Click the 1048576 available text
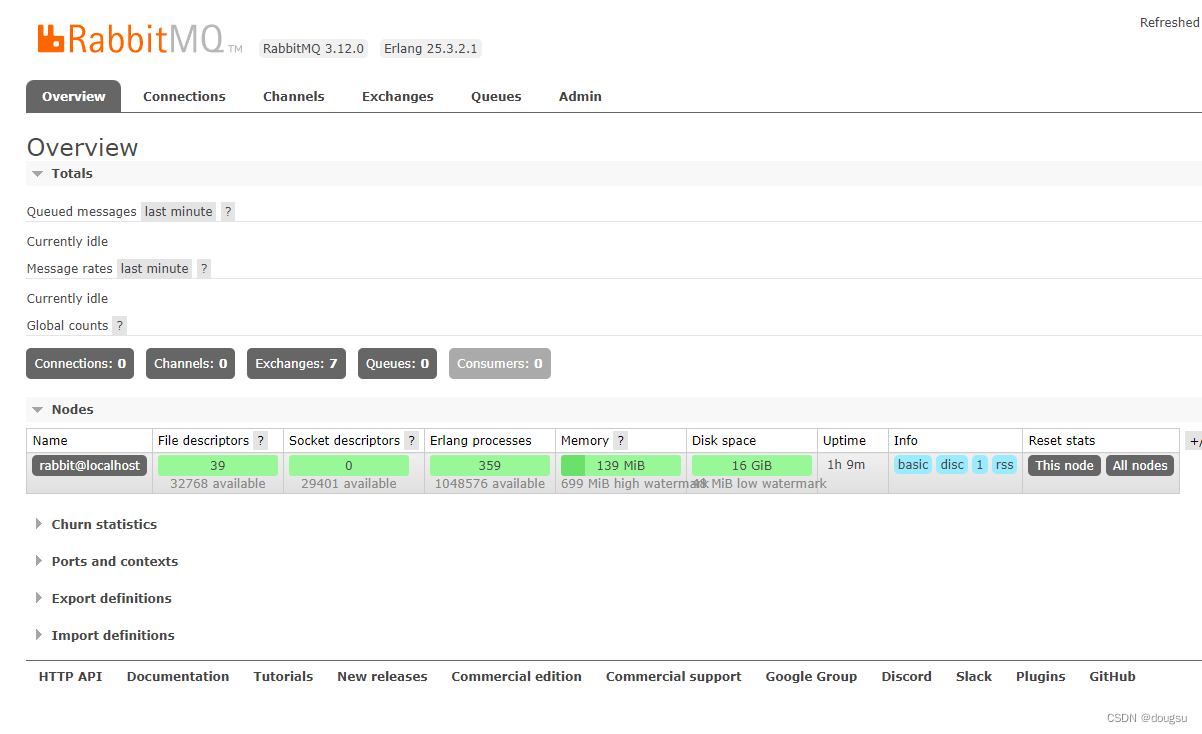The height and width of the screenshot is (734, 1202). pos(490,484)
